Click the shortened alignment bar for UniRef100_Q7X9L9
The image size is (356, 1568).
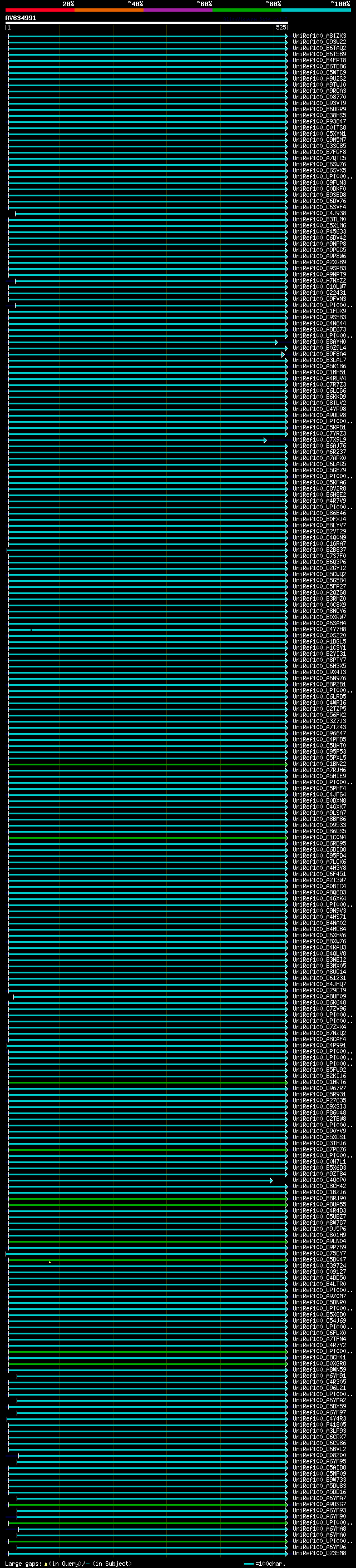pyautogui.click(x=137, y=440)
